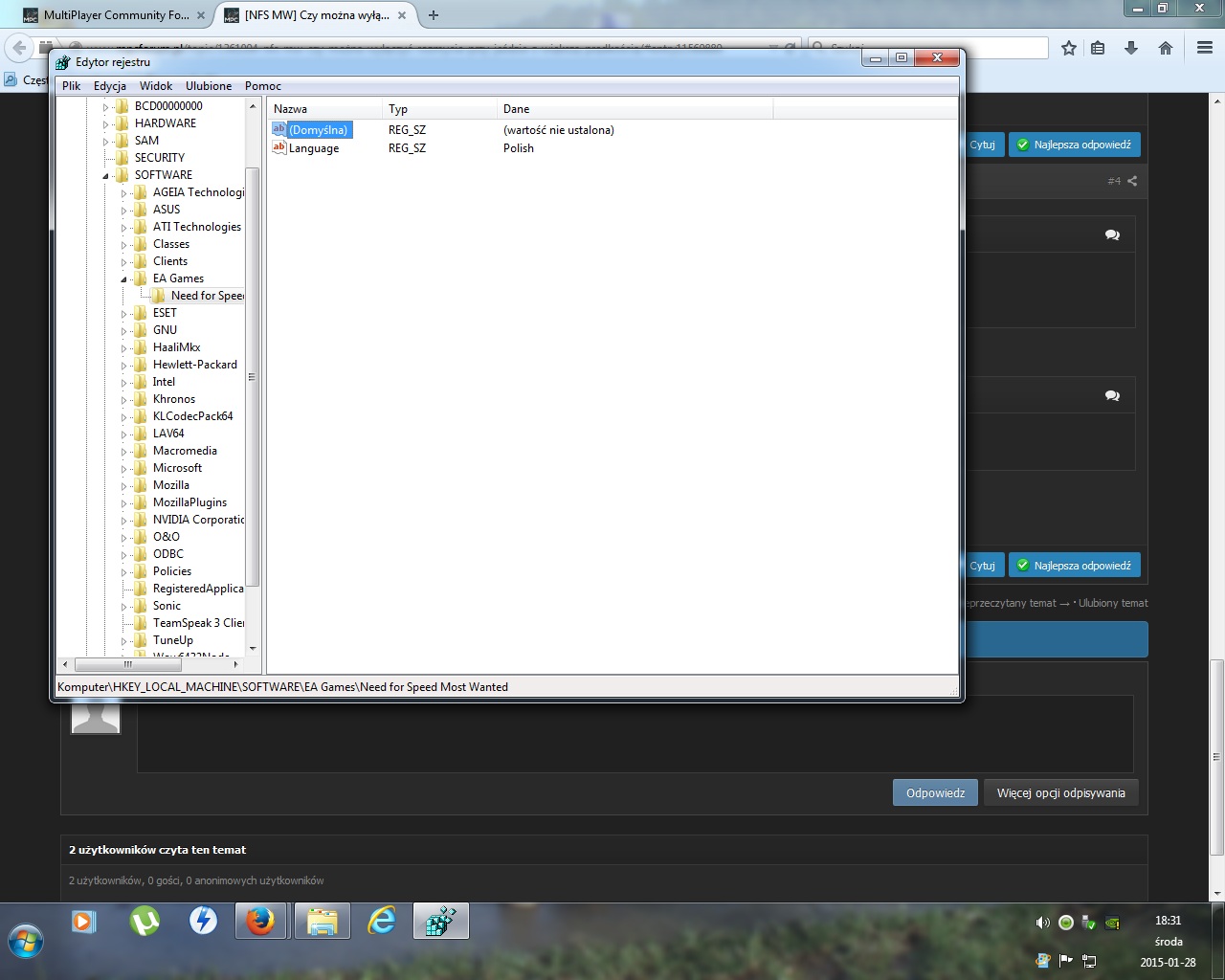1225x980 pixels.
Task: Open Firefox downloads arrow icon
Action: click(1131, 48)
